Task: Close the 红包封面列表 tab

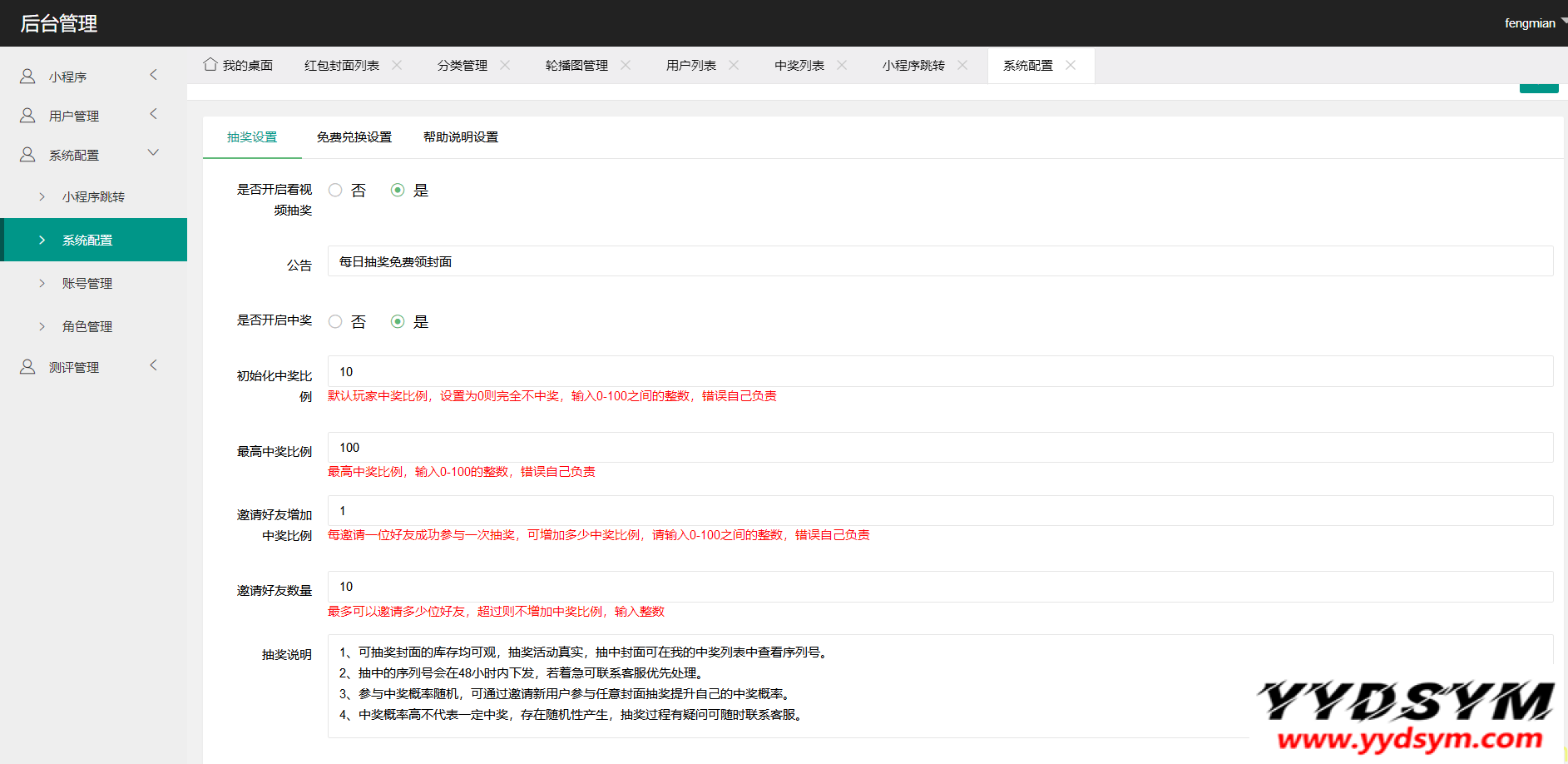Action: click(x=397, y=65)
